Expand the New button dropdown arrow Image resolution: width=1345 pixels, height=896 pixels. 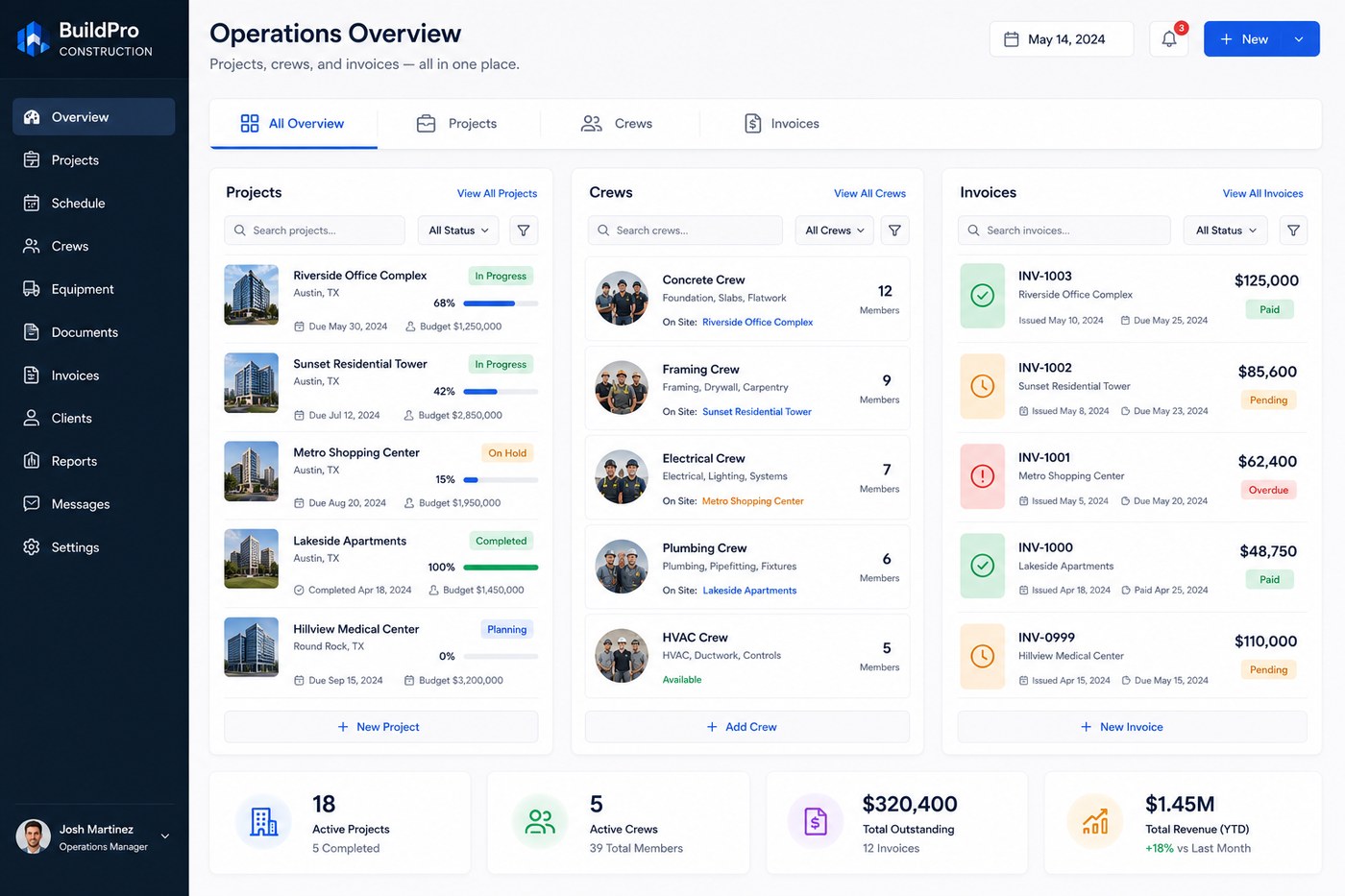[x=1299, y=39]
